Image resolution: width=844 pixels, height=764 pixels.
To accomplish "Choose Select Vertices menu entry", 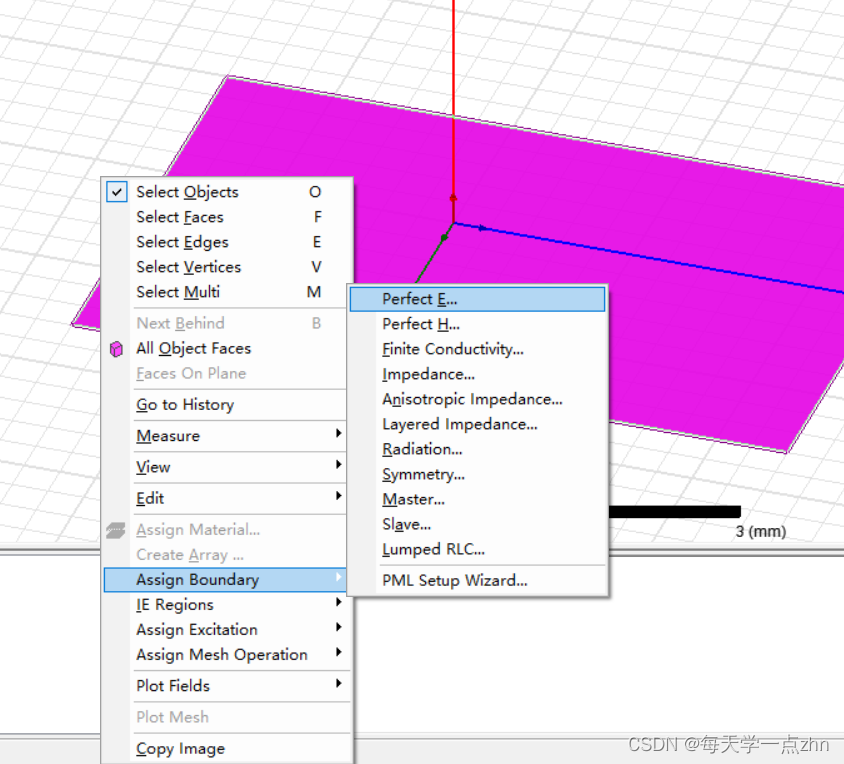I will (x=226, y=267).
